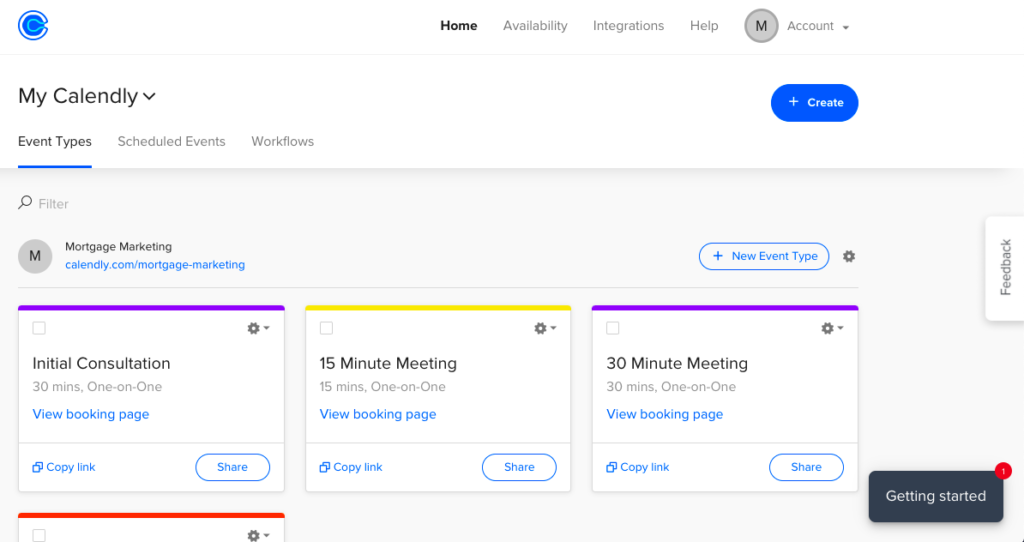Open the Feedback side tab
Image resolution: width=1024 pixels, height=542 pixels.
1005,268
